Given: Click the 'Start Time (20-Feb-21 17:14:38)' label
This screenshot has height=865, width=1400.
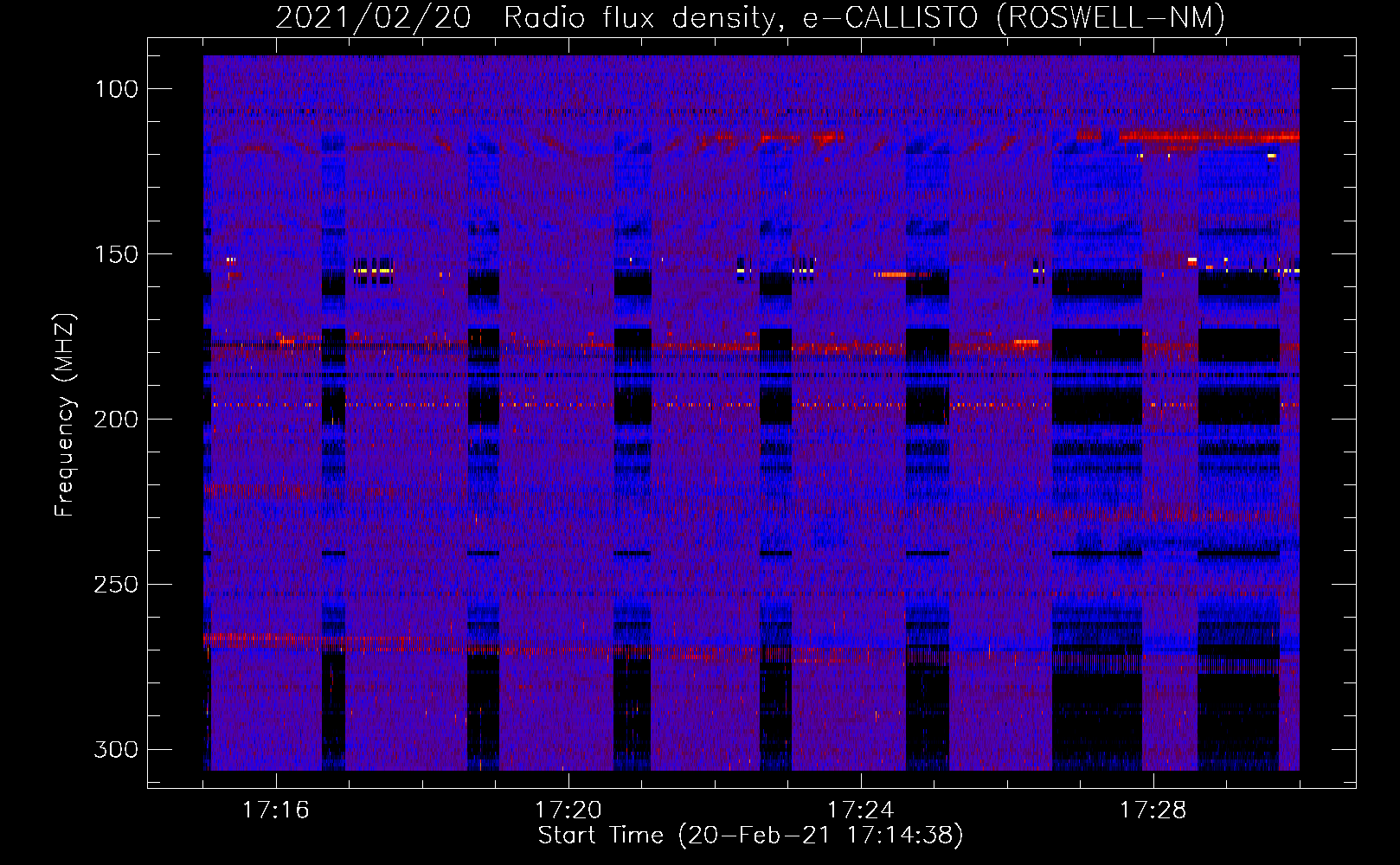Looking at the screenshot, I should 750,836.
